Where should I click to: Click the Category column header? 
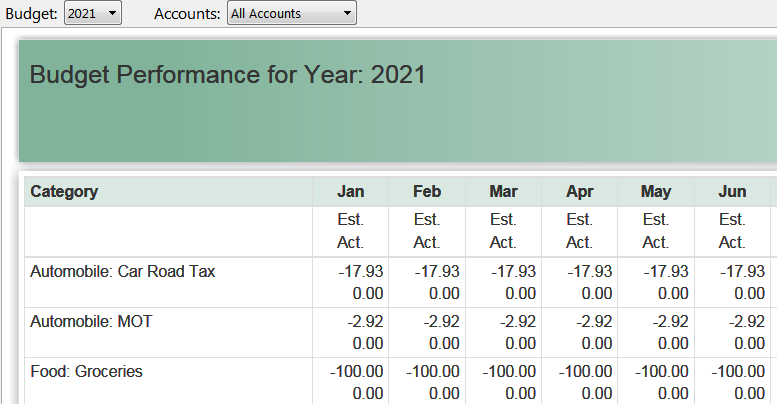click(x=64, y=192)
